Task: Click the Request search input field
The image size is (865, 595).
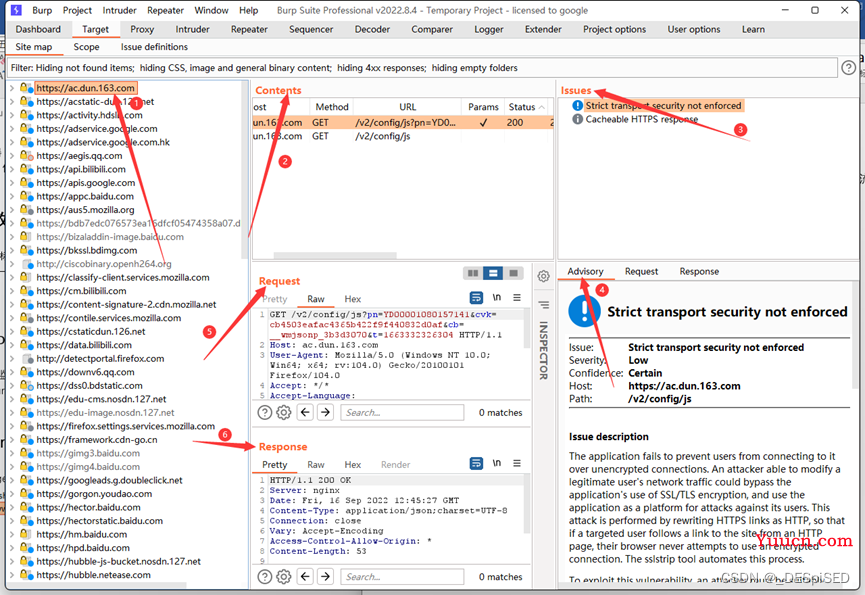Action: (x=402, y=412)
